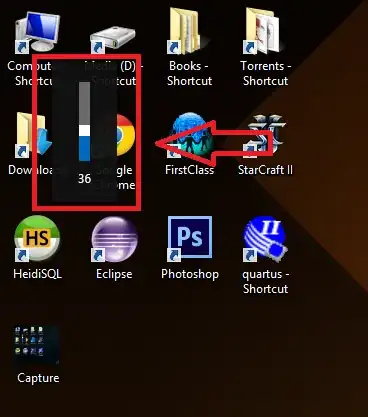Screen dimensions: 368x417
Task: Click the HeidiSQL label text
Action: (37, 274)
